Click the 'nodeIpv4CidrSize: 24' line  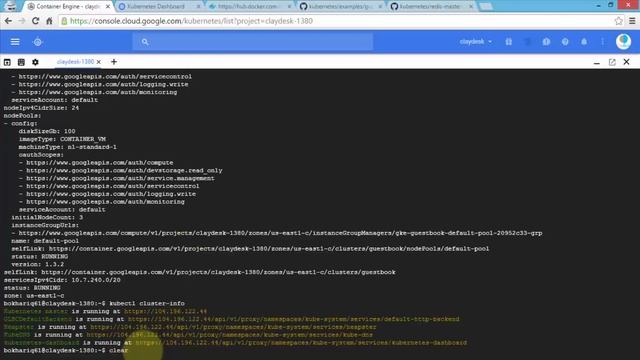tap(41, 108)
